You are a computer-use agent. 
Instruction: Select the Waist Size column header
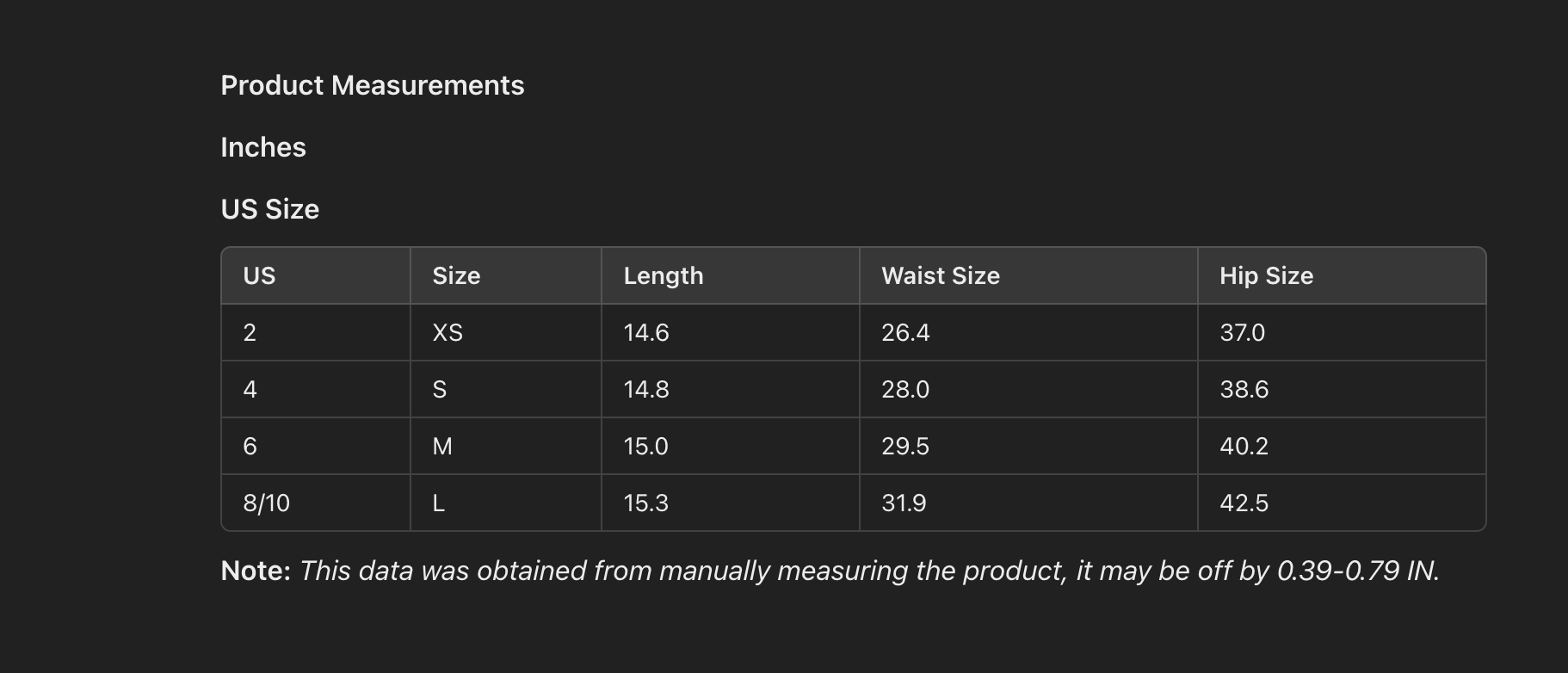click(940, 275)
